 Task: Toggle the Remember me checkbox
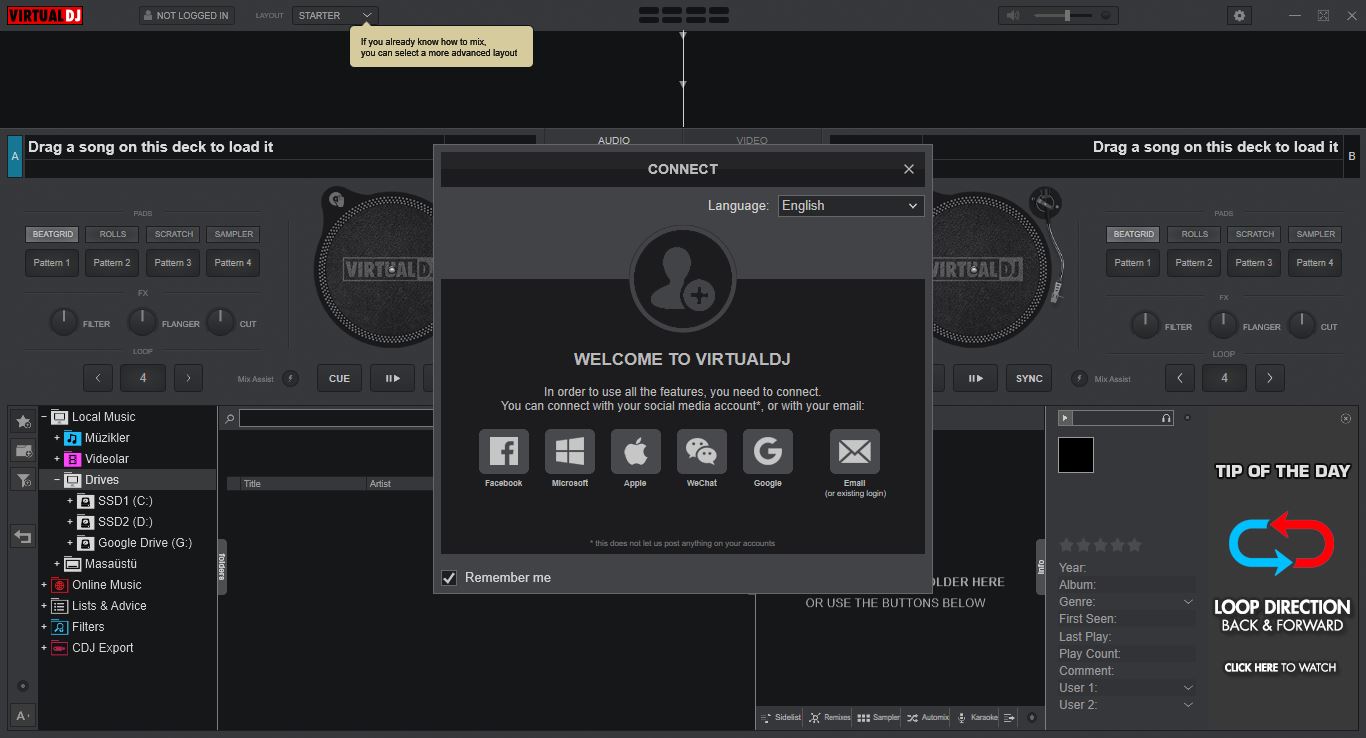coord(449,577)
